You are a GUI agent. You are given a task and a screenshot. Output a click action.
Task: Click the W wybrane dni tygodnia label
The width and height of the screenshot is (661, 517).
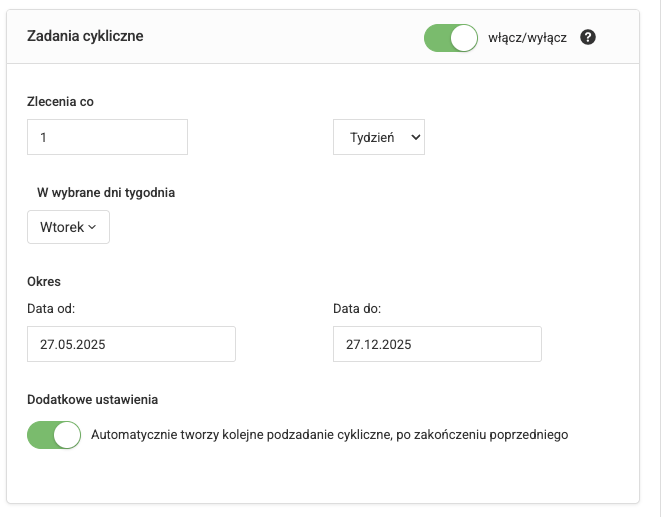click(x=106, y=192)
